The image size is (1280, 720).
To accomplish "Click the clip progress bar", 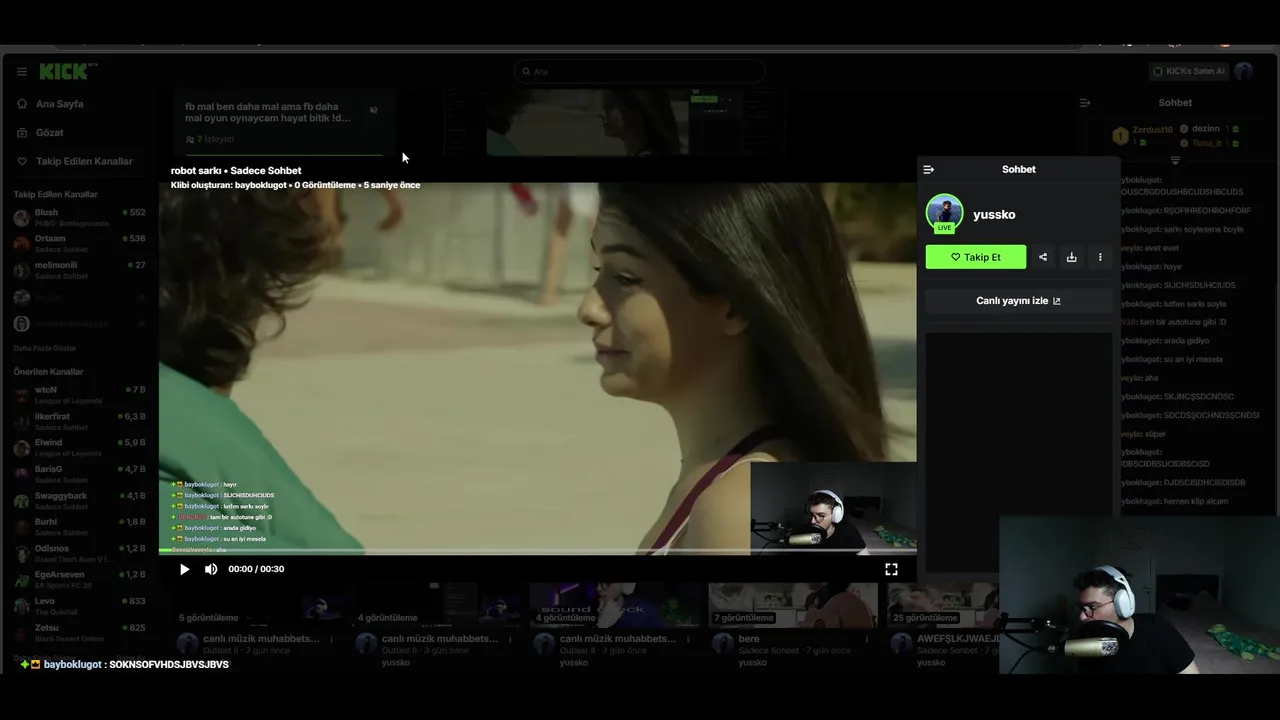I will click(x=538, y=551).
